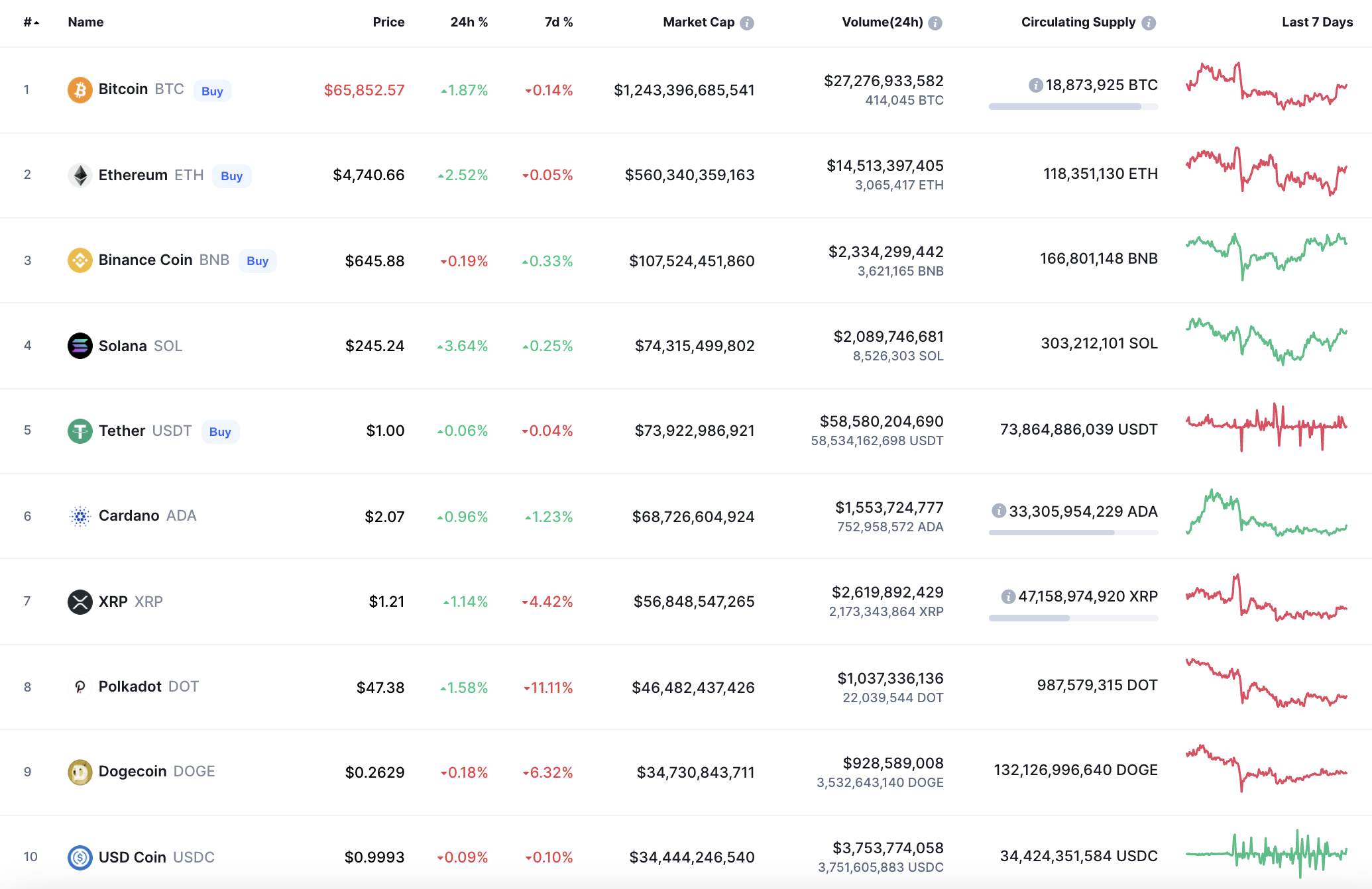The image size is (1372, 889).
Task: Click the Binance Coin logo
Action: tap(80, 260)
